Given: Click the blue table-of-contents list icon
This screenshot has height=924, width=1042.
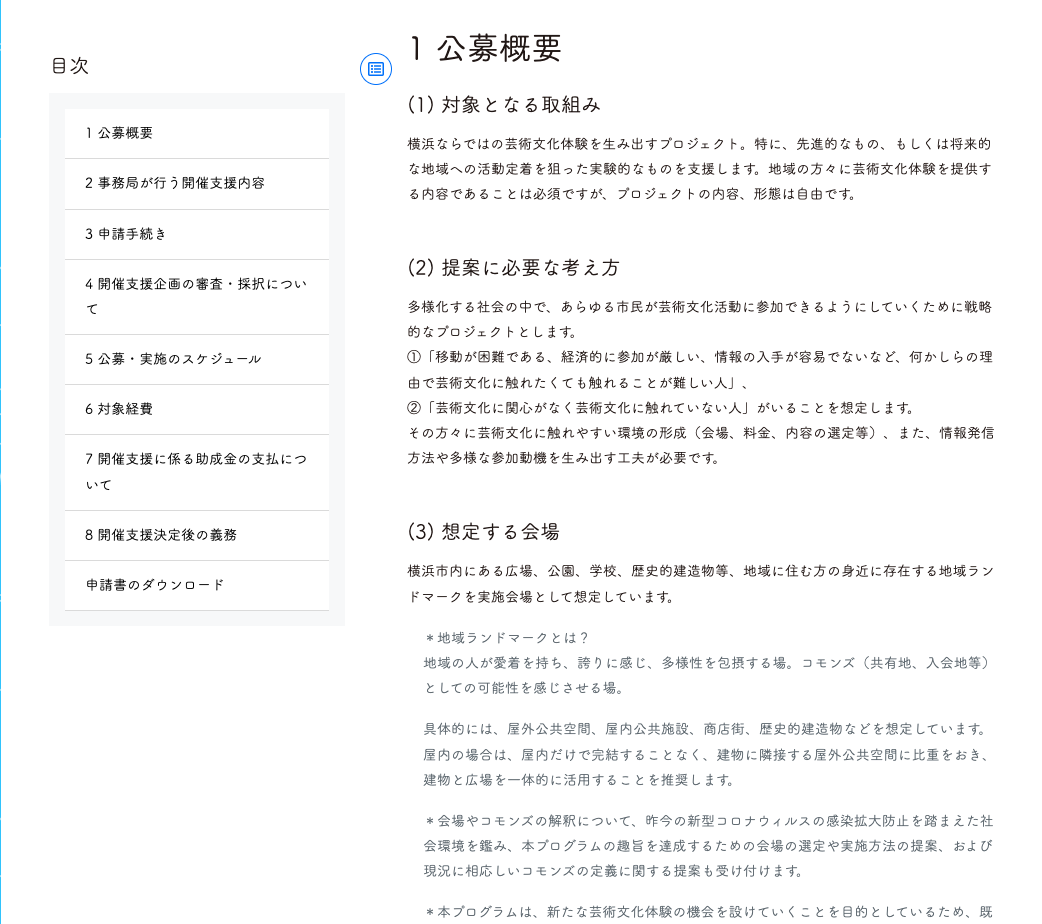Looking at the screenshot, I should click(x=376, y=68).
